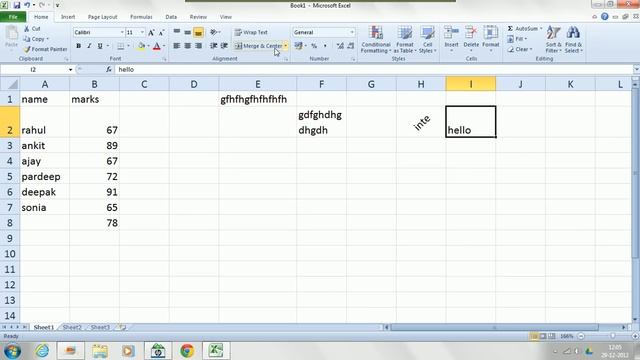This screenshot has width=640, height=360.
Task: Toggle Underline formatting
Action: pyautogui.click(x=100, y=46)
